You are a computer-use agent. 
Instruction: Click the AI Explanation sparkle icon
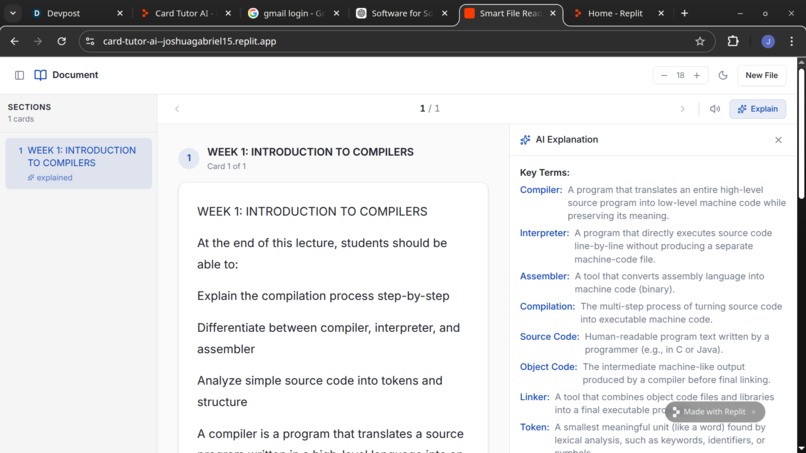tap(525, 140)
